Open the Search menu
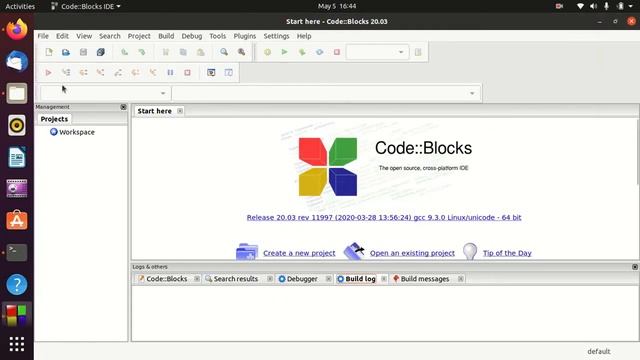 [x=110, y=36]
